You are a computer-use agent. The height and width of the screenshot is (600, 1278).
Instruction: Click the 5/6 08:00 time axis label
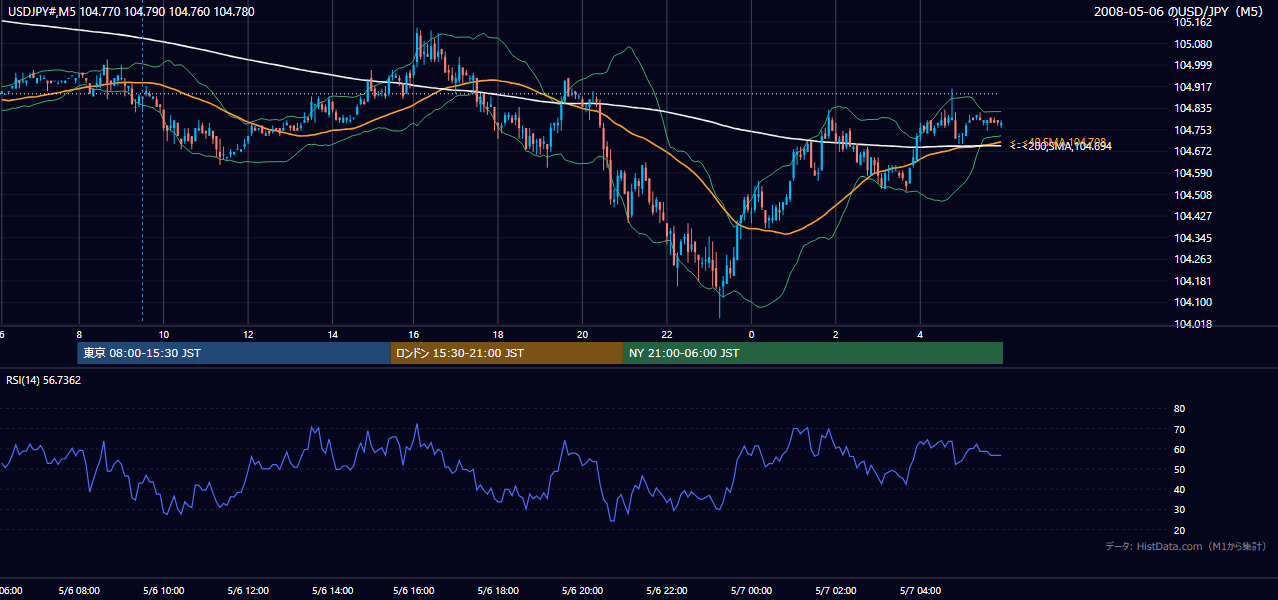point(78,591)
